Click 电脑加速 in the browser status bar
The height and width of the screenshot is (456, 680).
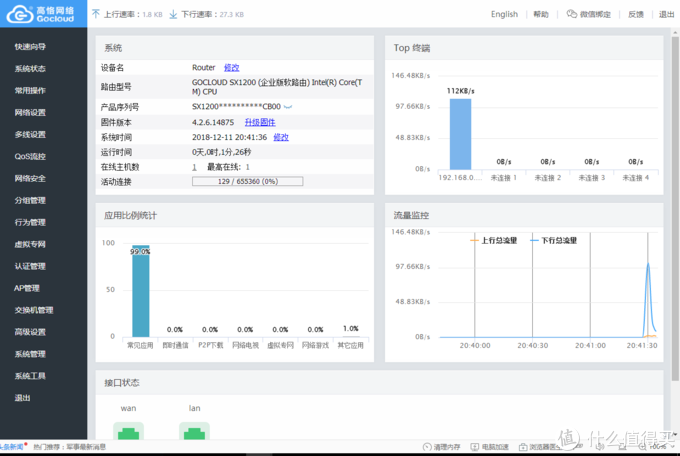495,447
